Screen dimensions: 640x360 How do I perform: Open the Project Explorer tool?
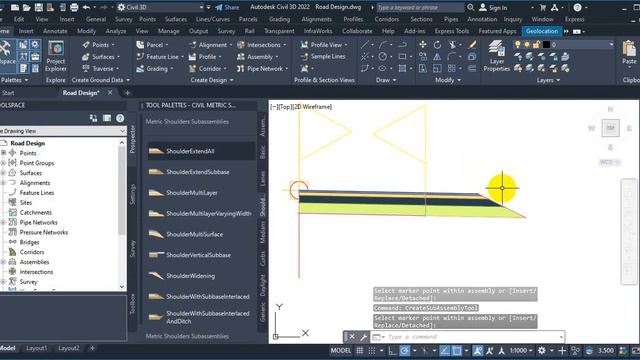point(56,56)
